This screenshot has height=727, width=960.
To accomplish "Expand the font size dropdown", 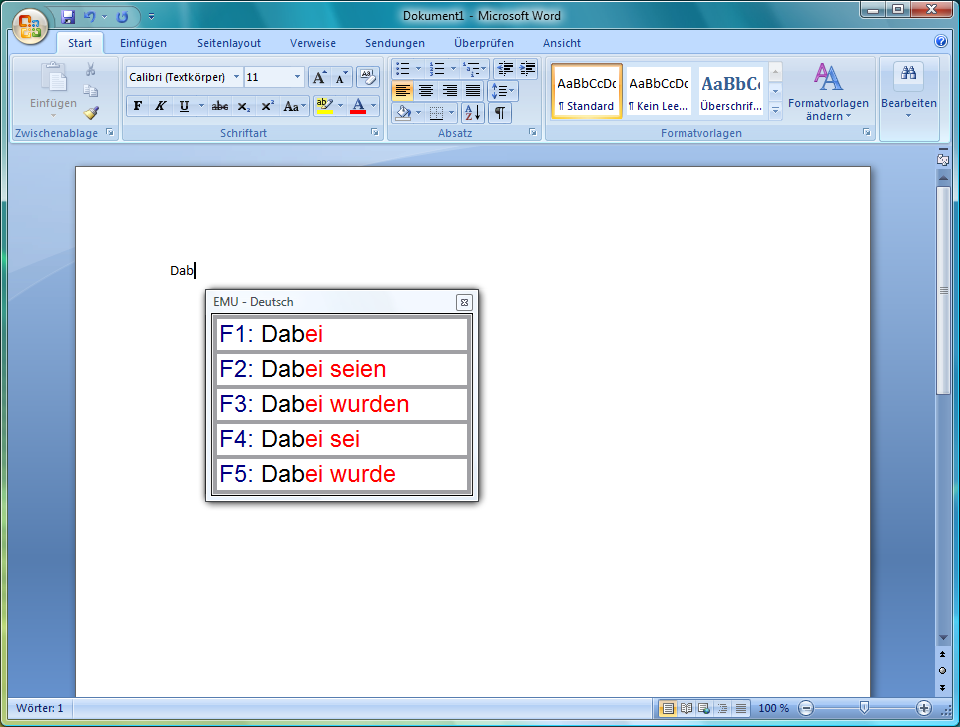I will pos(298,77).
